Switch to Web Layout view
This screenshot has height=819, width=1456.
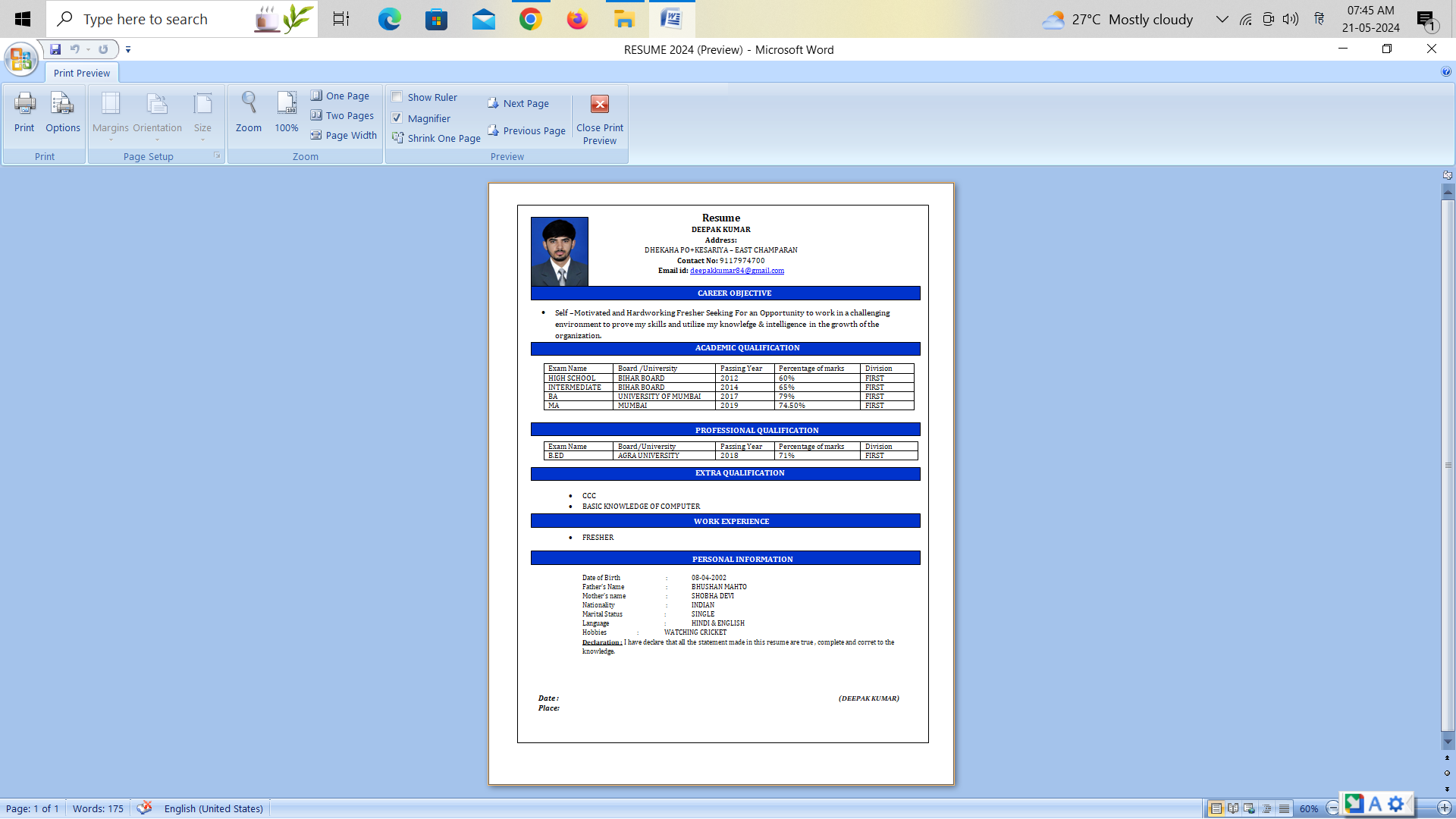click(x=1250, y=808)
